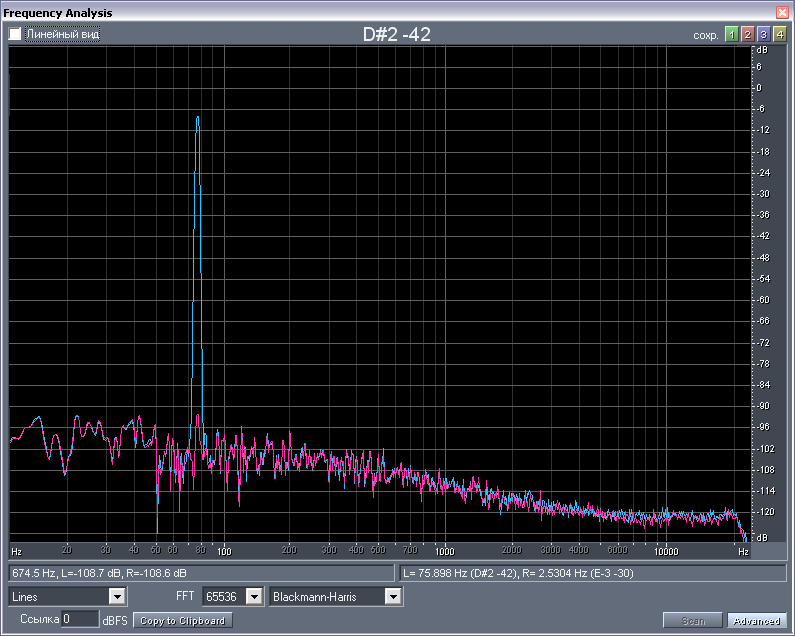The width and height of the screenshot is (795, 636).
Task: Click the -60 dB scale label
Action: click(763, 300)
